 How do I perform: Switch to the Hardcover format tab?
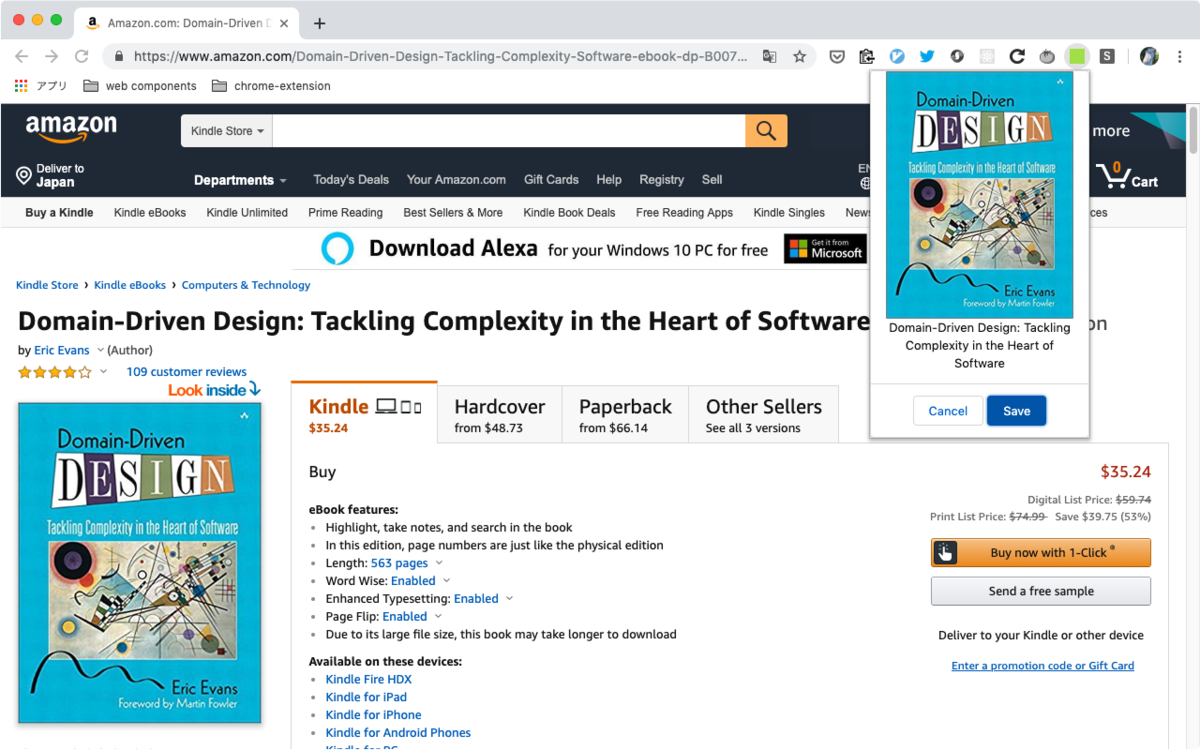point(499,416)
